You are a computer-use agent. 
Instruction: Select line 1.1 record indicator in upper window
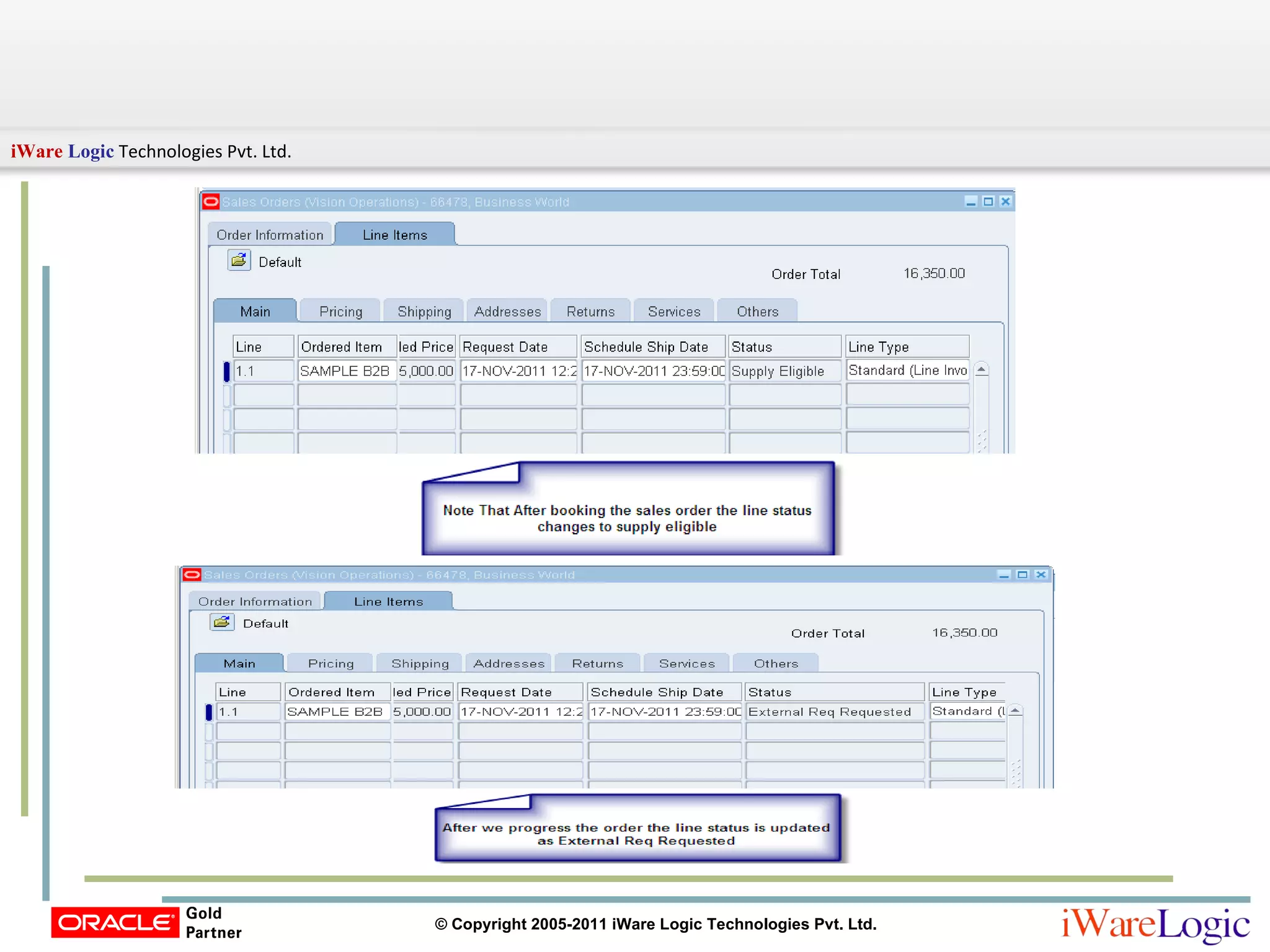tap(227, 371)
